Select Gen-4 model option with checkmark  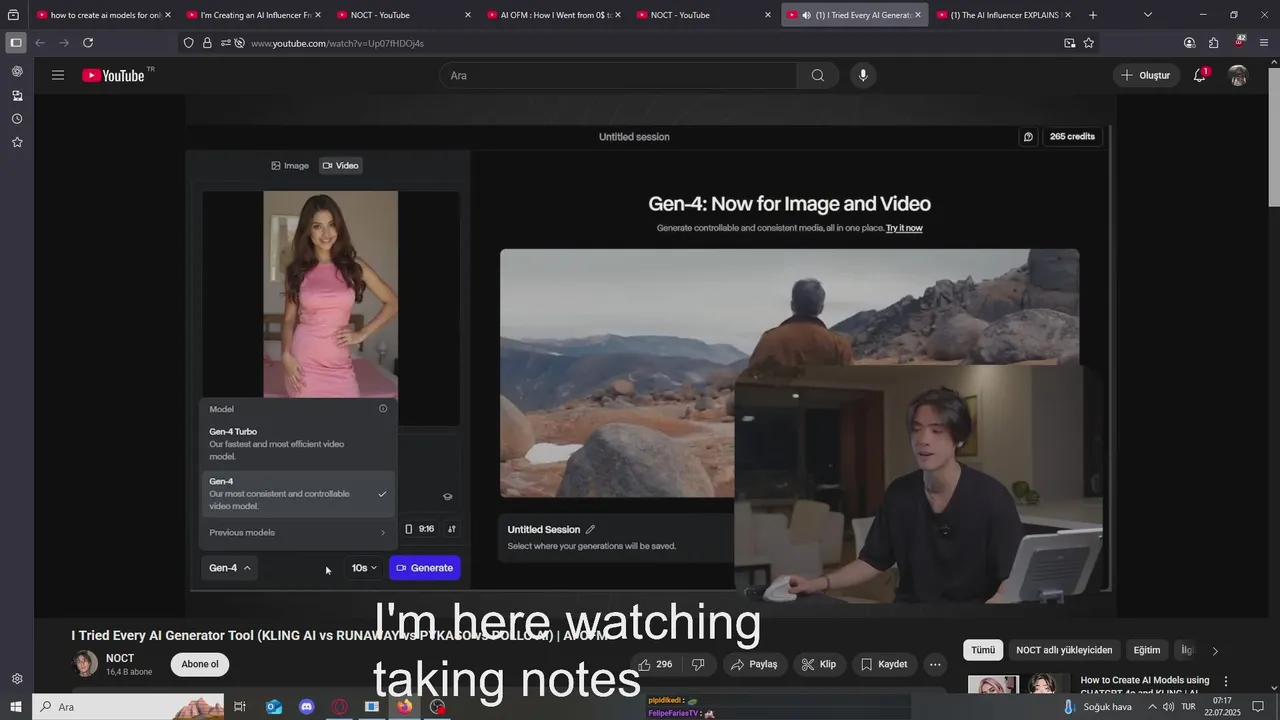tap(298, 494)
